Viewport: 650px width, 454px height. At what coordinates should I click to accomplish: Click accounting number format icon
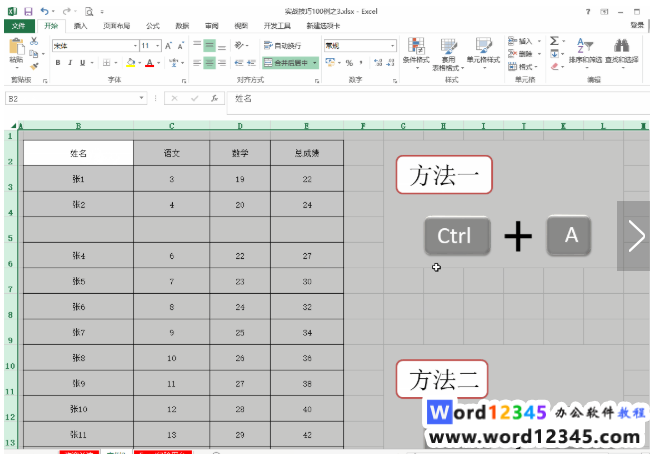pos(330,63)
